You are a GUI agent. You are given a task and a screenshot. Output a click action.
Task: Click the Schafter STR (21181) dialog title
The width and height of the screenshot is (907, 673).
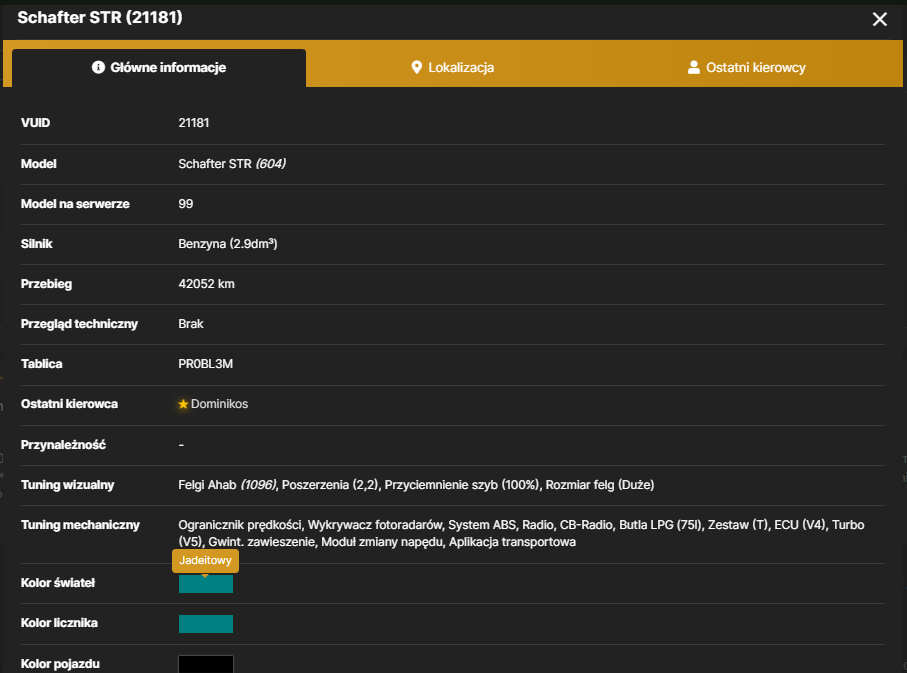[x=100, y=17]
